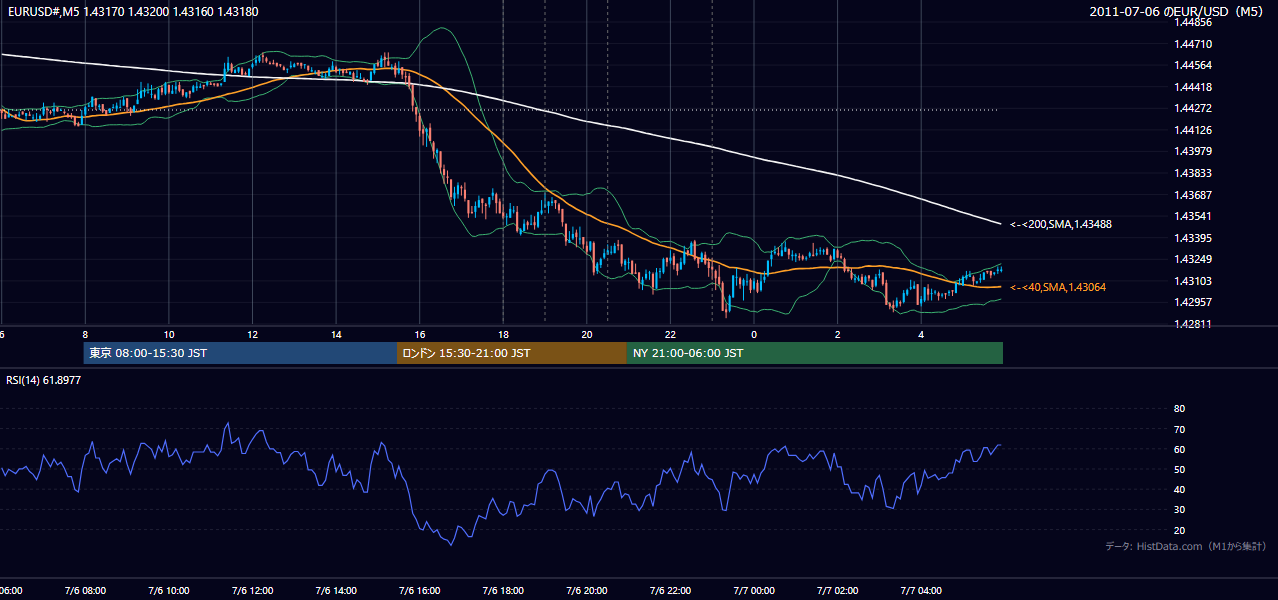Image resolution: width=1278 pixels, height=600 pixels.
Task: Click hour tick 2 under price chart
Action: (838, 334)
